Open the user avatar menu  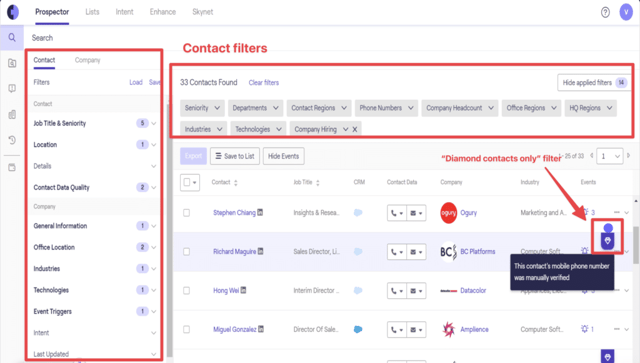[626, 12]
